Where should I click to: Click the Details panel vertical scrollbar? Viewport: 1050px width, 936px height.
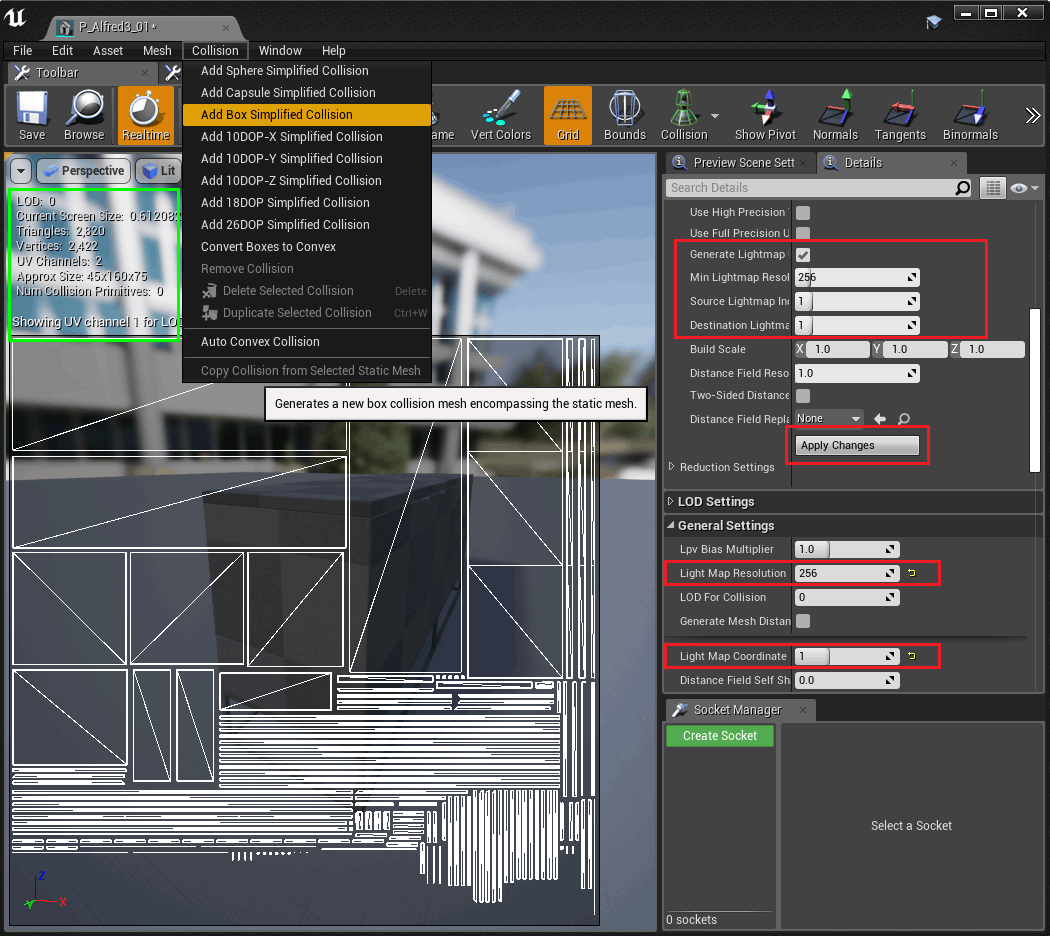click(x=1035, y=390)
